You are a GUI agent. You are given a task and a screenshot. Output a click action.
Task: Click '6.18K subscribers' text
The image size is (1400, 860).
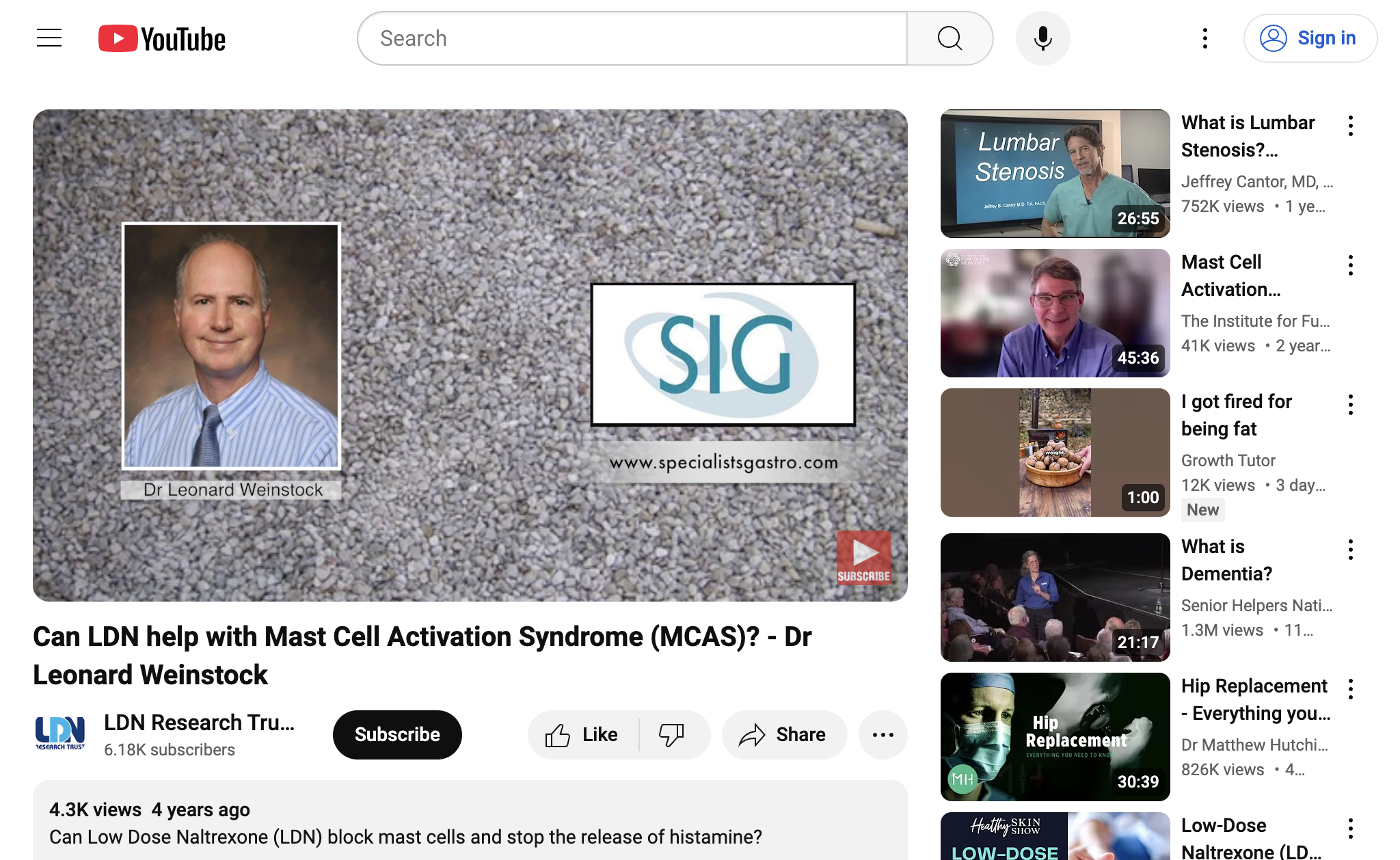169,750
